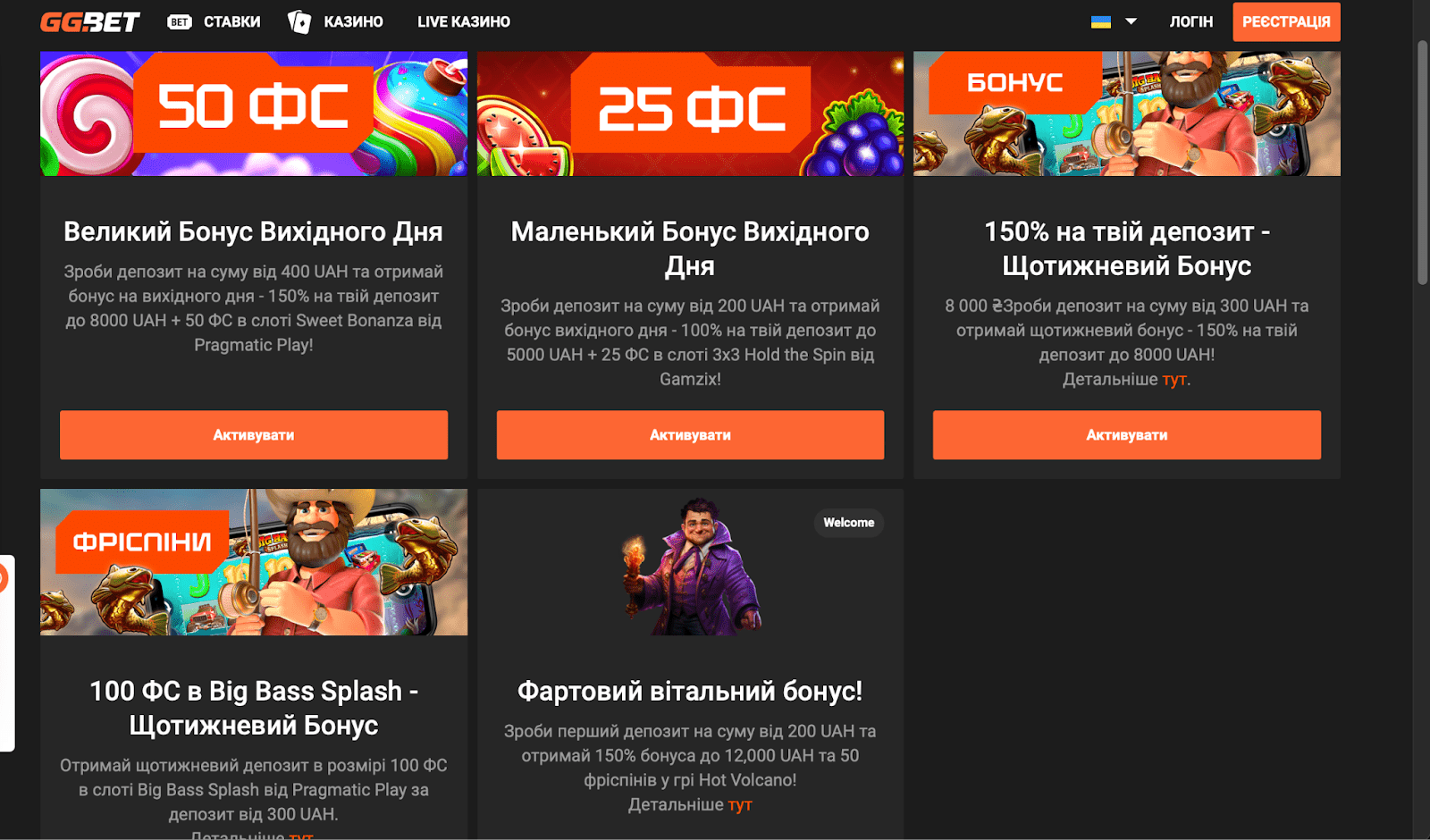Activate the Великий Бонус Вихідного Дня
The height and width of the screenshot is (840, 1430).
pyautogui.click(x=254, y=435)
